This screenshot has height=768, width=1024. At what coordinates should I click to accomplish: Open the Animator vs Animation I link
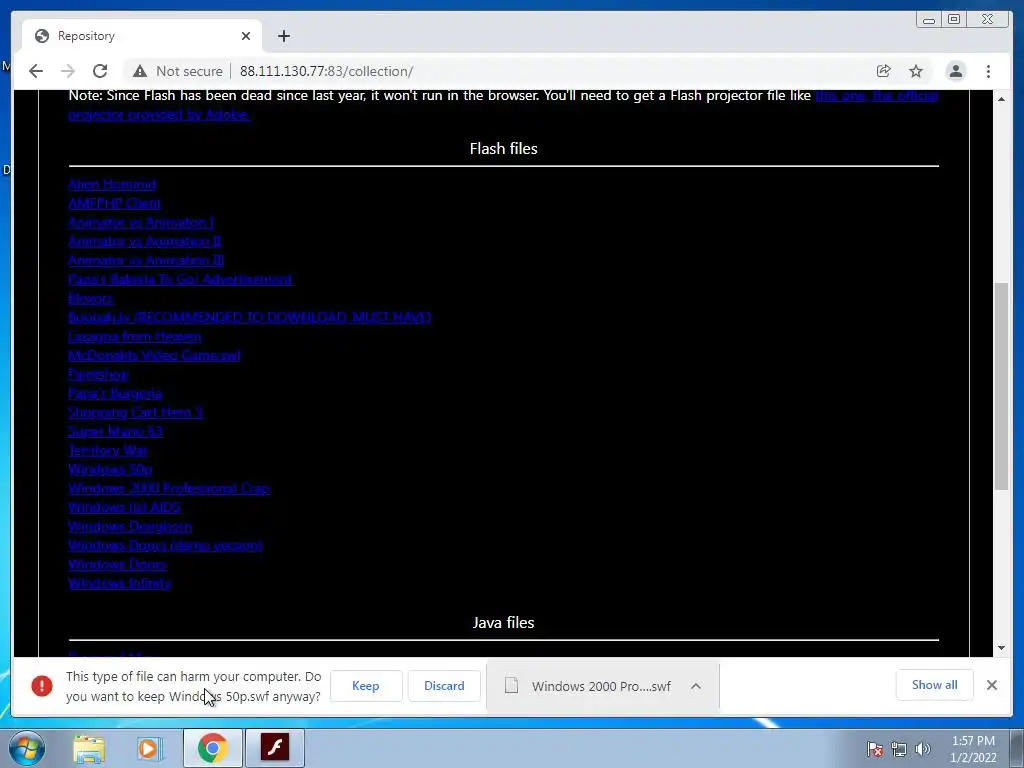[x=141, y=222]
